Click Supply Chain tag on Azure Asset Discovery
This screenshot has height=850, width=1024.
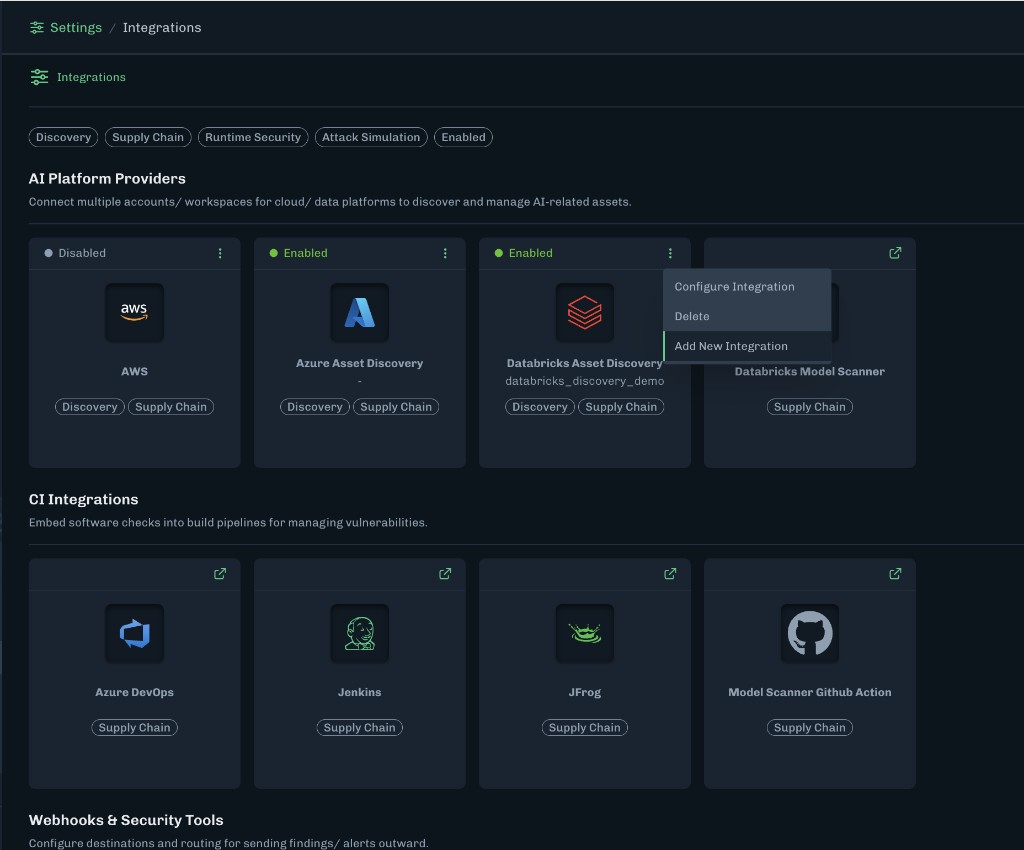(396, 407)
